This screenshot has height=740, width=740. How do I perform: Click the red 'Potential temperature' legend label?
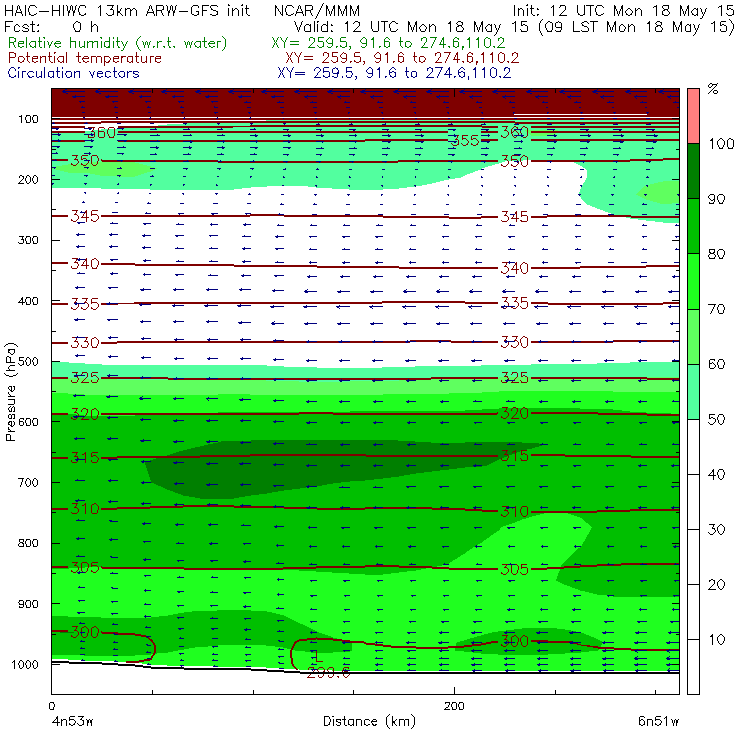85,58
